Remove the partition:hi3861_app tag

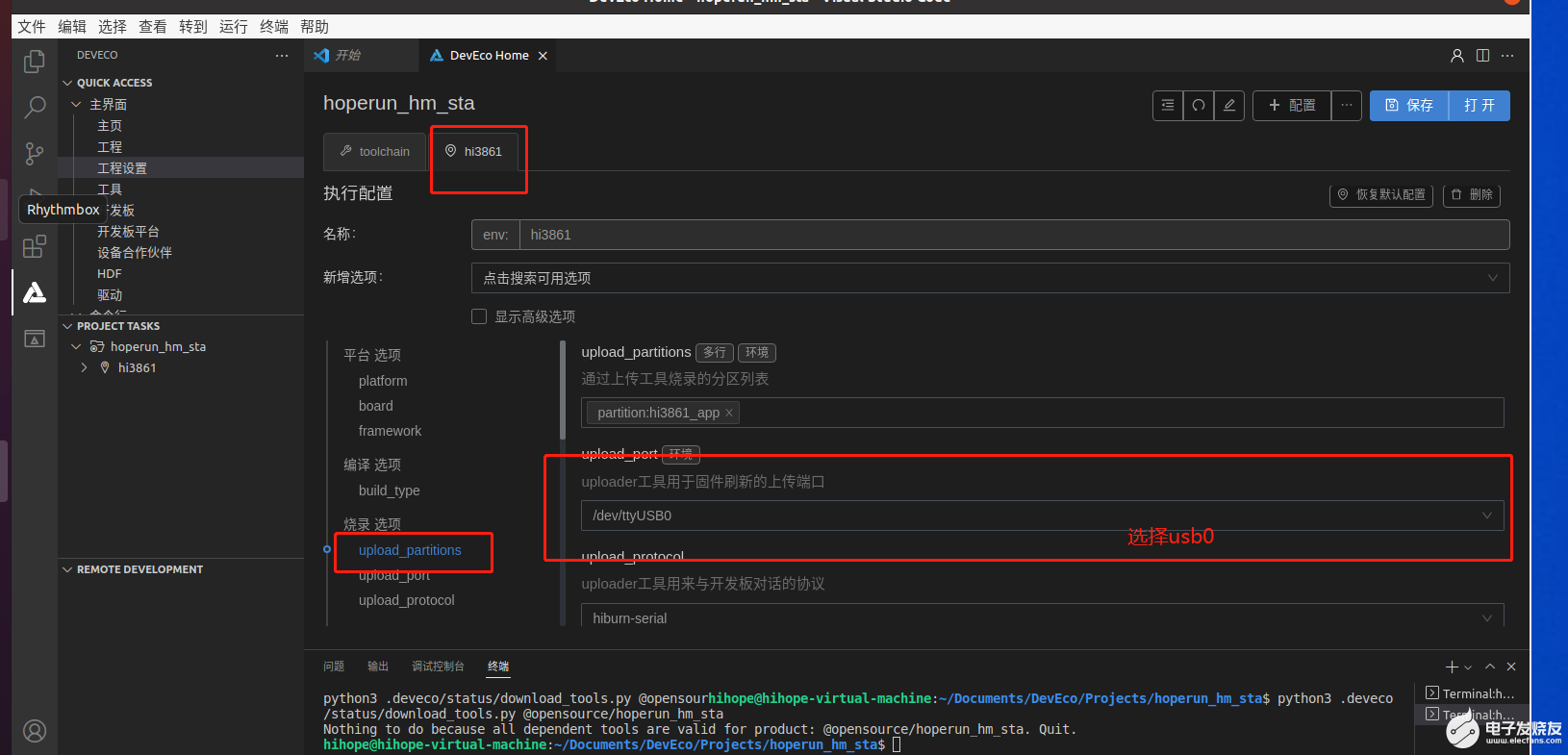[729, 414]
